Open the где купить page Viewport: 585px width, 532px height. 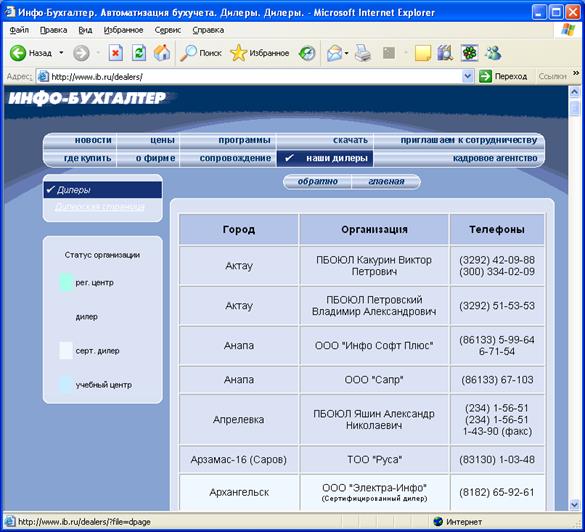[88, 158]
